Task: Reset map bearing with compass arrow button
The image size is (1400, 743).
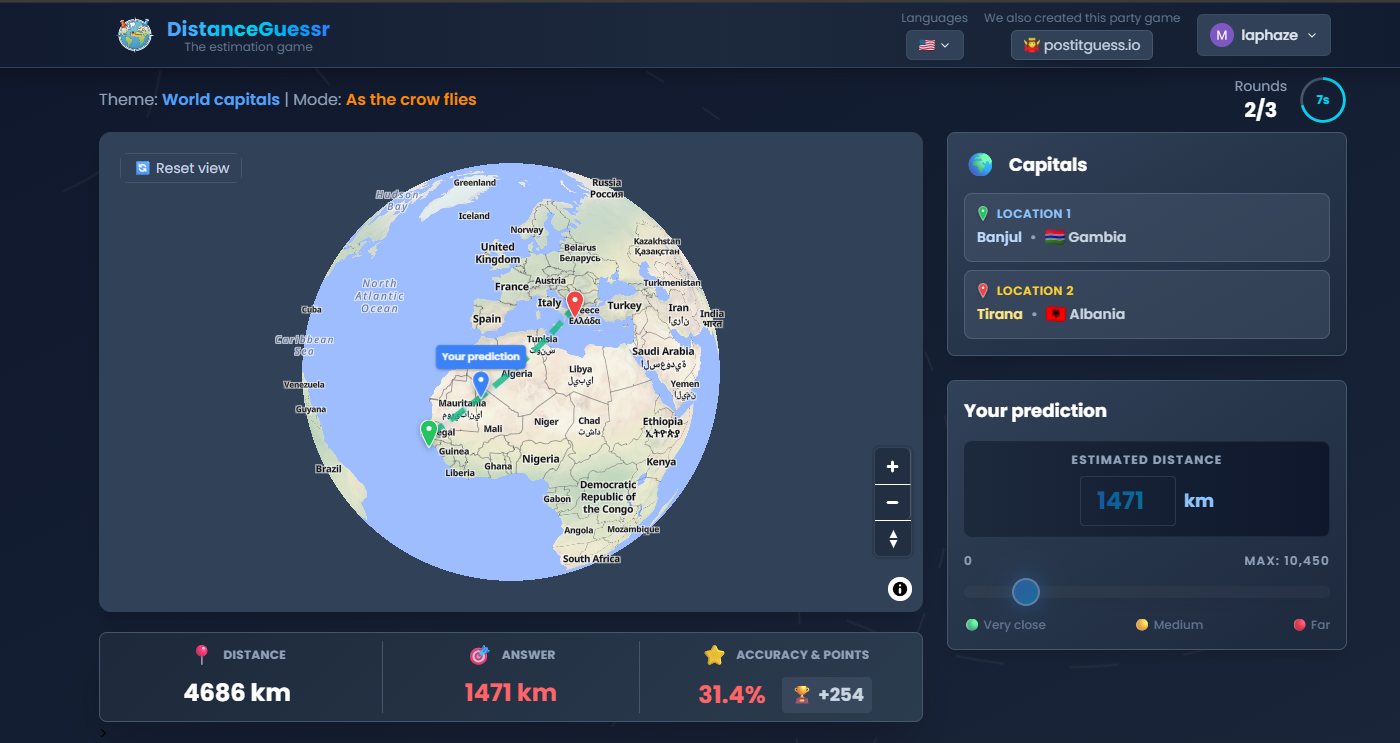Action: coord(892,539)
